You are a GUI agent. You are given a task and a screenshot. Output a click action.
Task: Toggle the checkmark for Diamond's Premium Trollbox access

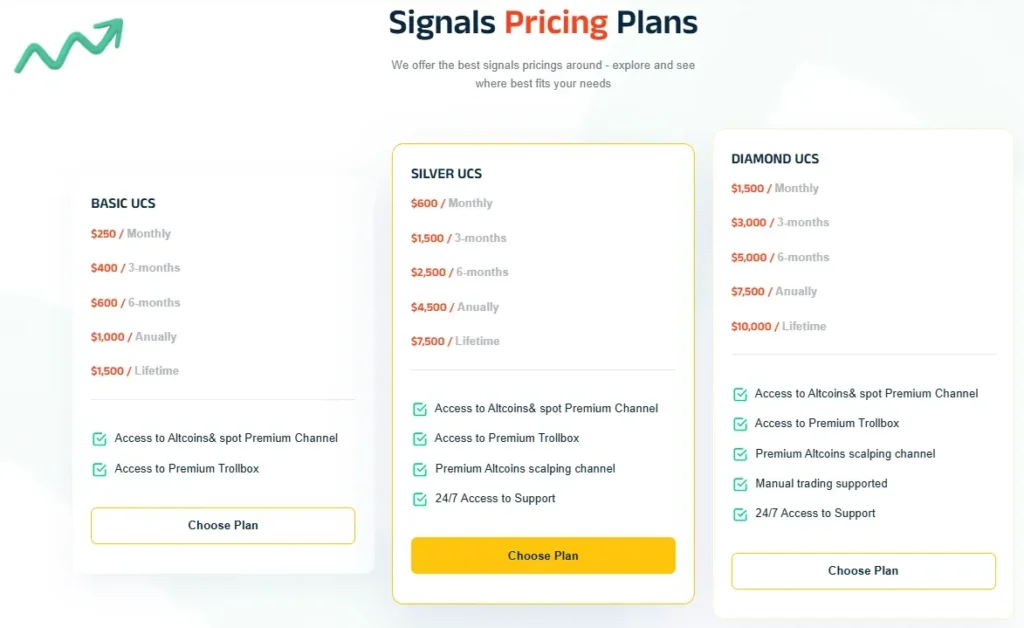[739, 423]
